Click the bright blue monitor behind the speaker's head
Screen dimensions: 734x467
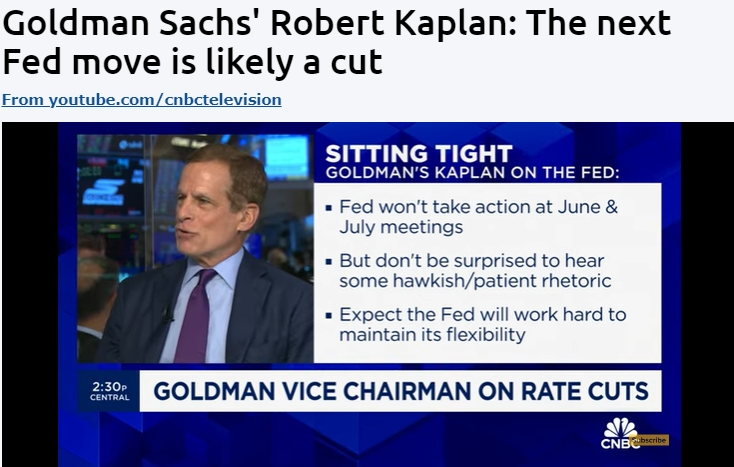(x=286, y=157)
